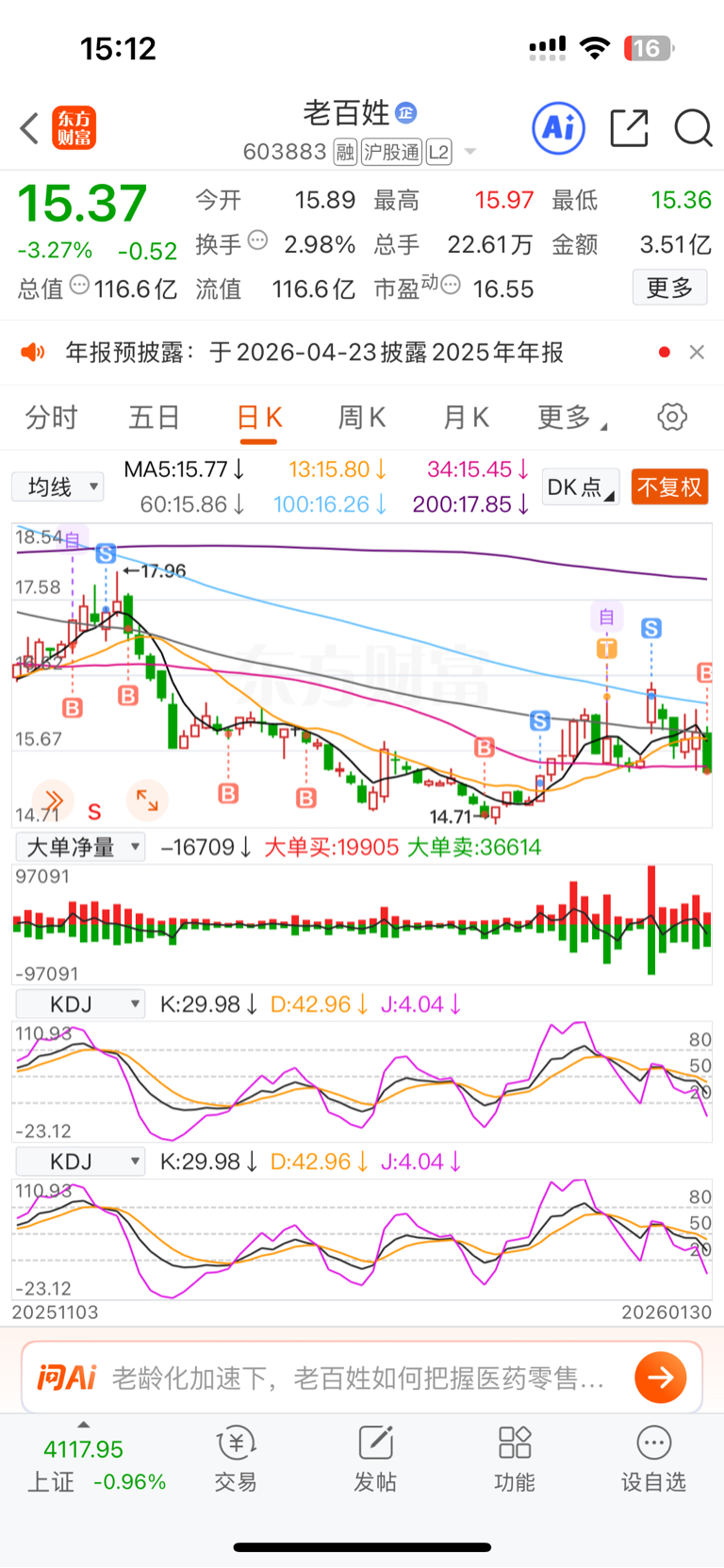
Task: Tap 设自选 watchlist icon
Action: [653, 1459]
